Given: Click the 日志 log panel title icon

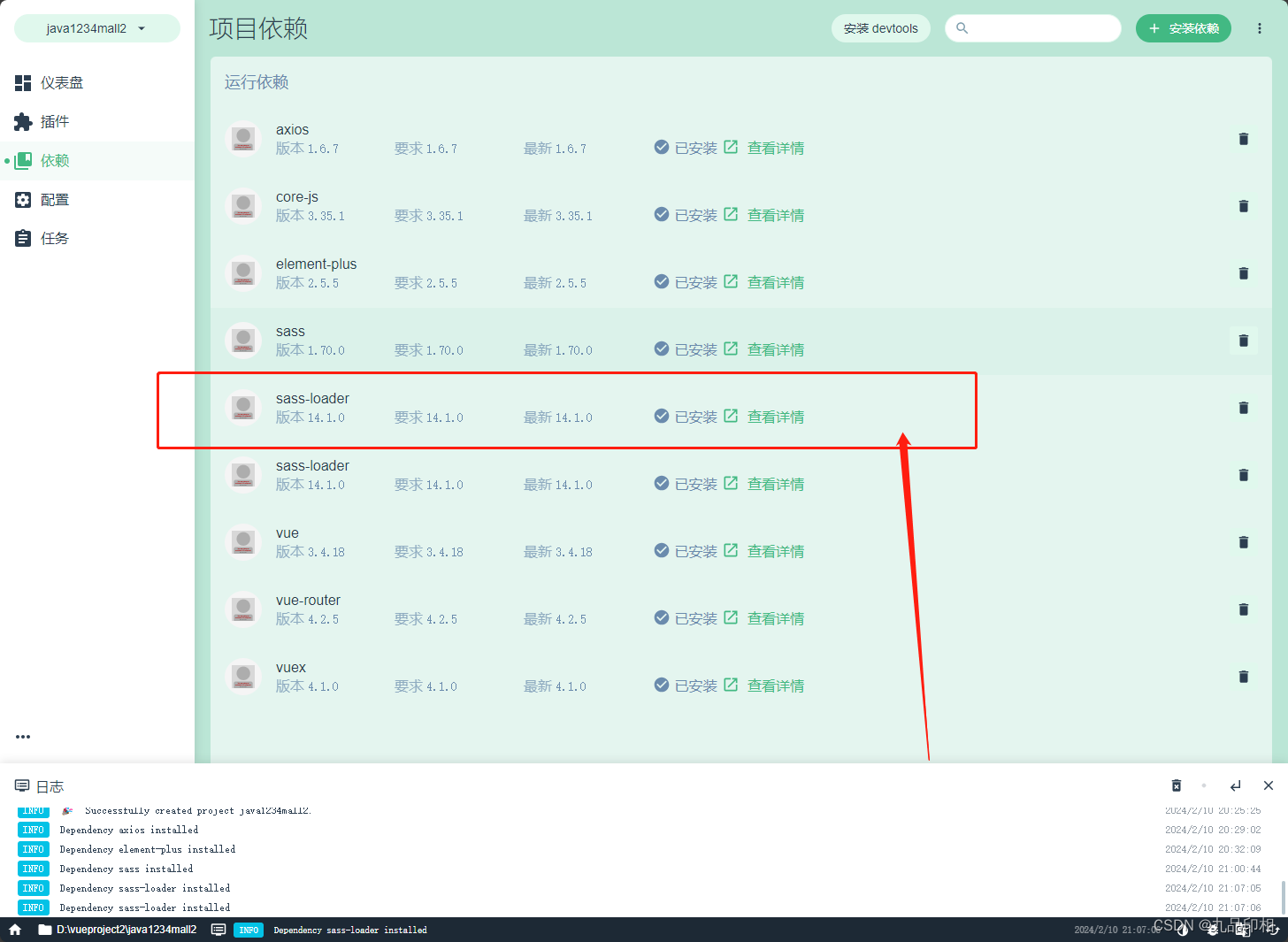Looking at the screenshot, I should point(22,785).
